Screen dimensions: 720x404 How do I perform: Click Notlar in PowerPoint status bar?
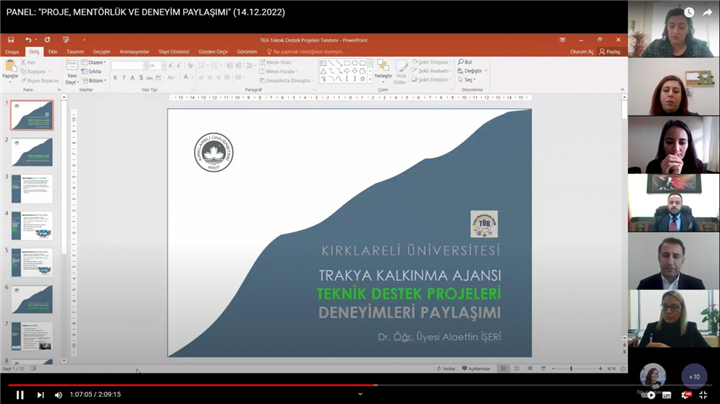[x=445, y=369]
